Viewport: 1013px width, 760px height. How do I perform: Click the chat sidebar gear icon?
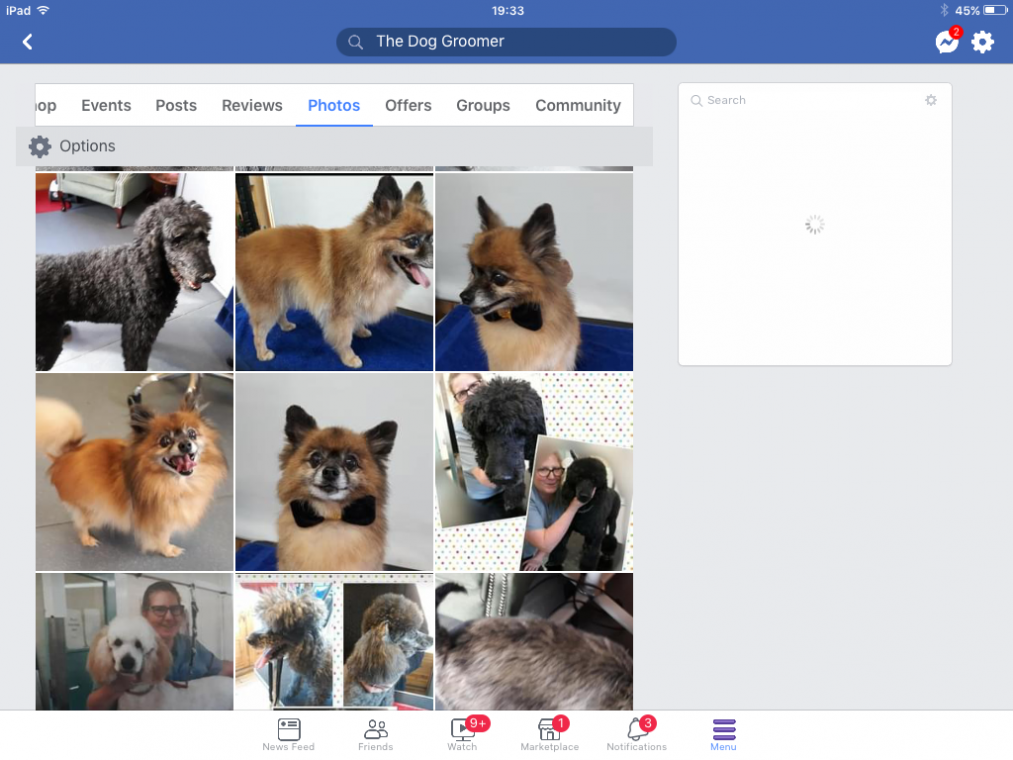point(931,100)
